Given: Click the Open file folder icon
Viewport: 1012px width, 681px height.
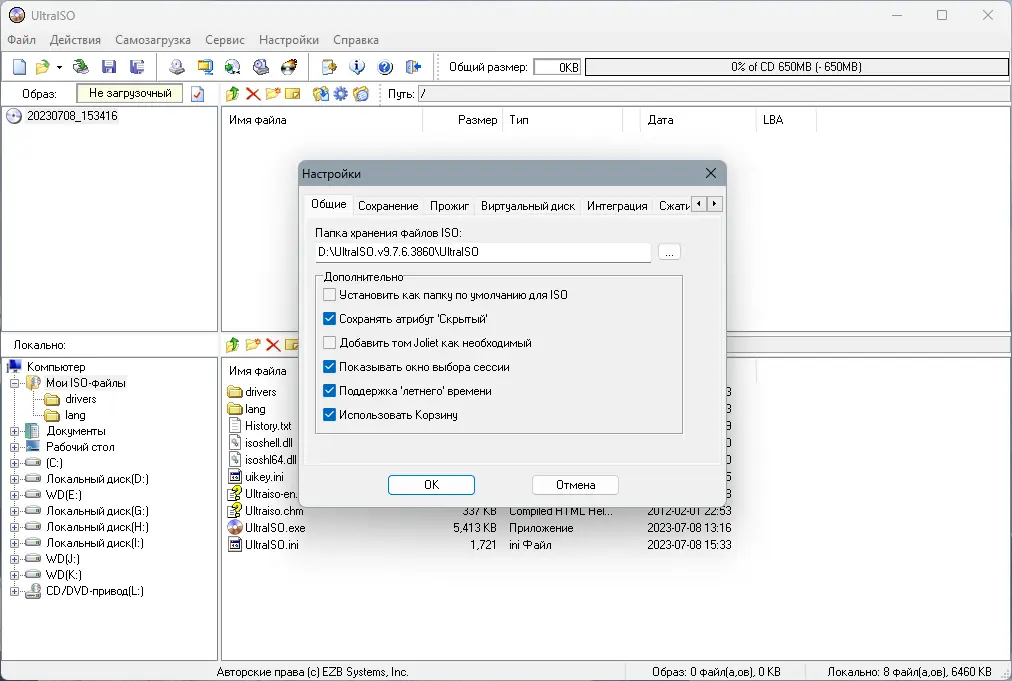Looking at the screenshot, I should point(43,66).
